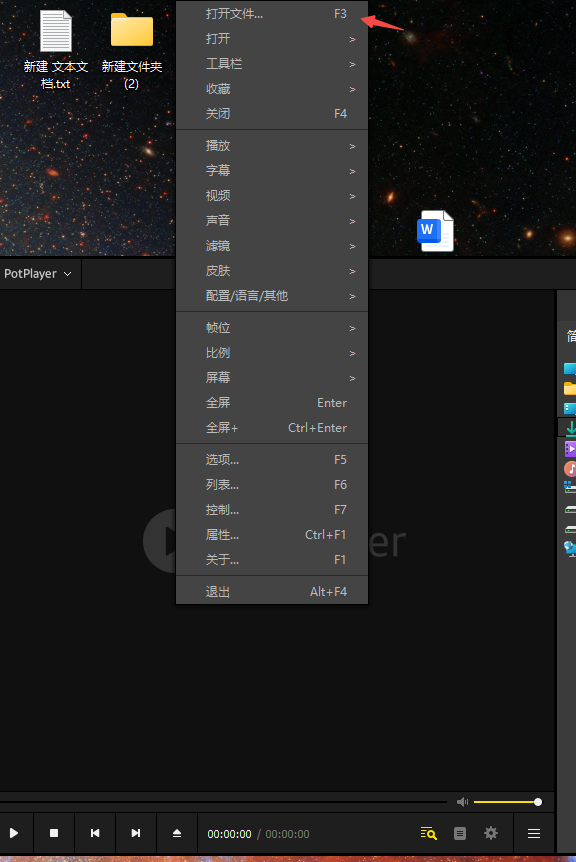
Task: Expand the 屏幕 submenu
Action: tap(272, 378)
